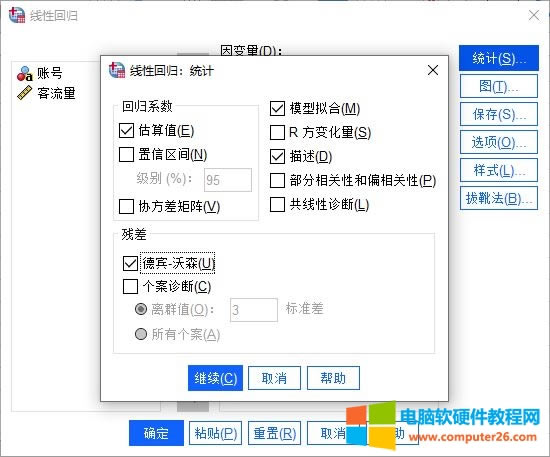Click the 客流量 scale ruler icon
Viewport: 550px width, 457px height.
25,94
